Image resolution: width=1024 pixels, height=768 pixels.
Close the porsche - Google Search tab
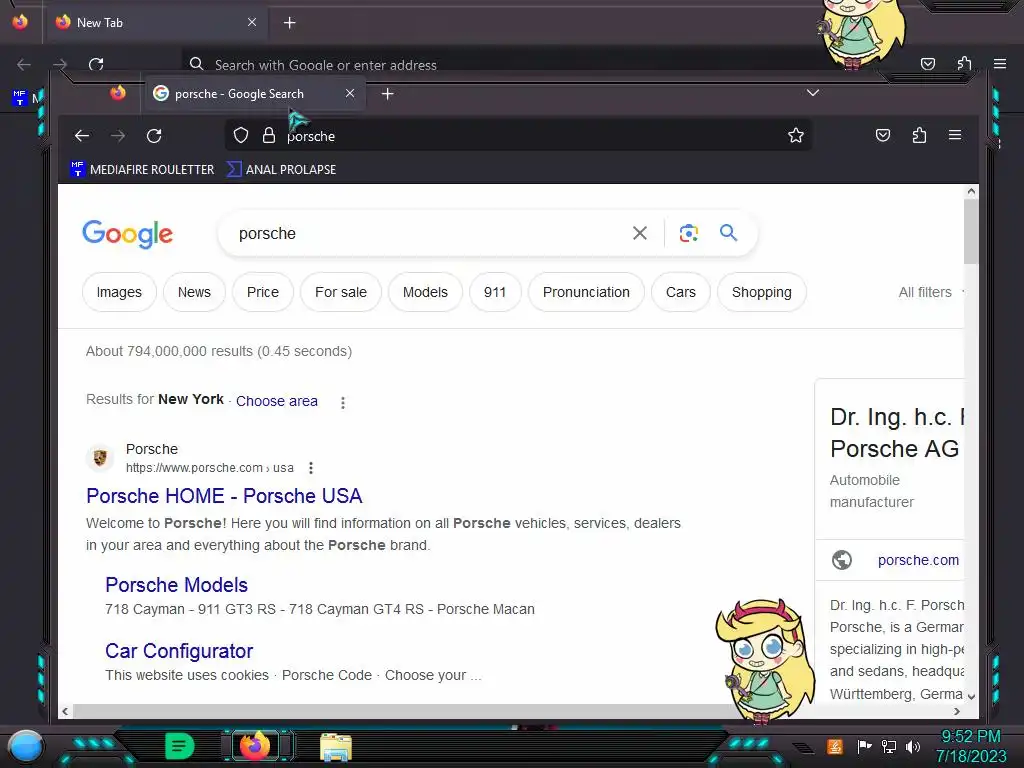point(350,93)
